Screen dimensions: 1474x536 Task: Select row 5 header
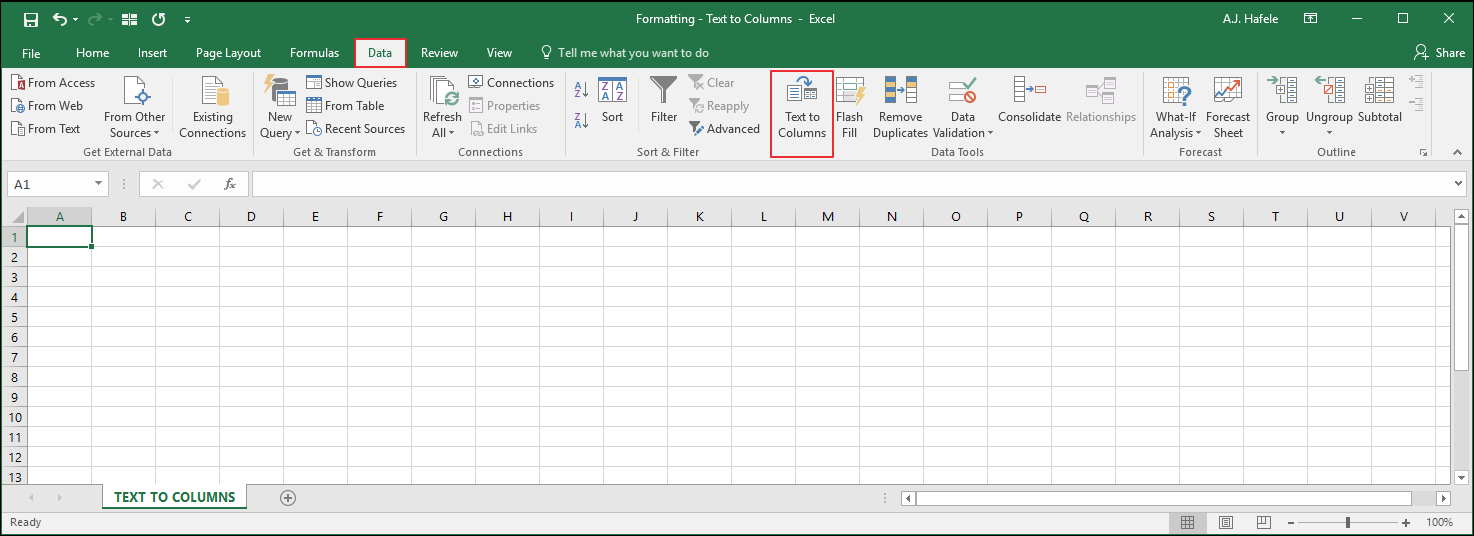[x=14, y=317]
